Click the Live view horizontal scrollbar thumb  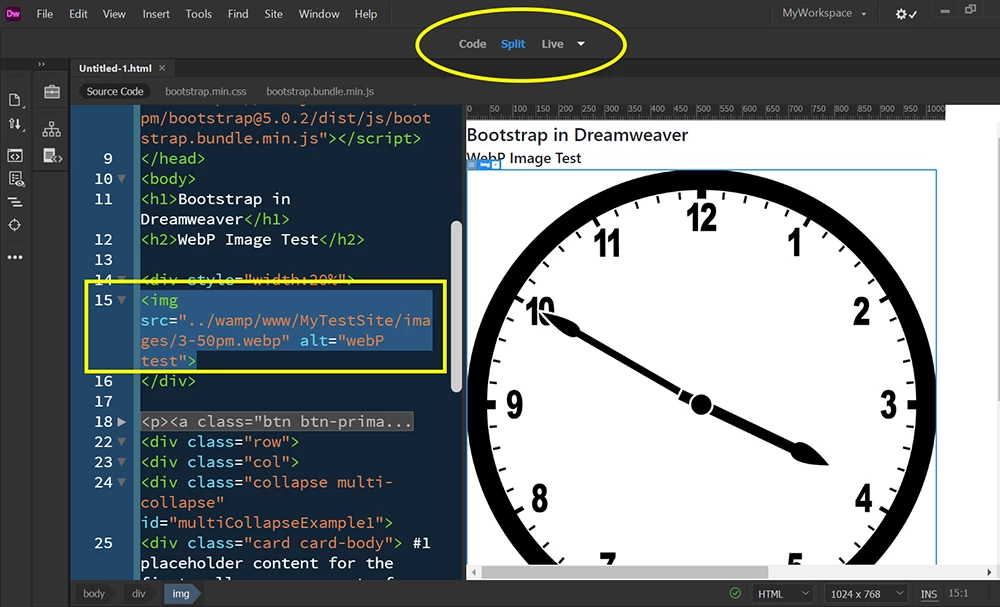[x=624, y=572]
